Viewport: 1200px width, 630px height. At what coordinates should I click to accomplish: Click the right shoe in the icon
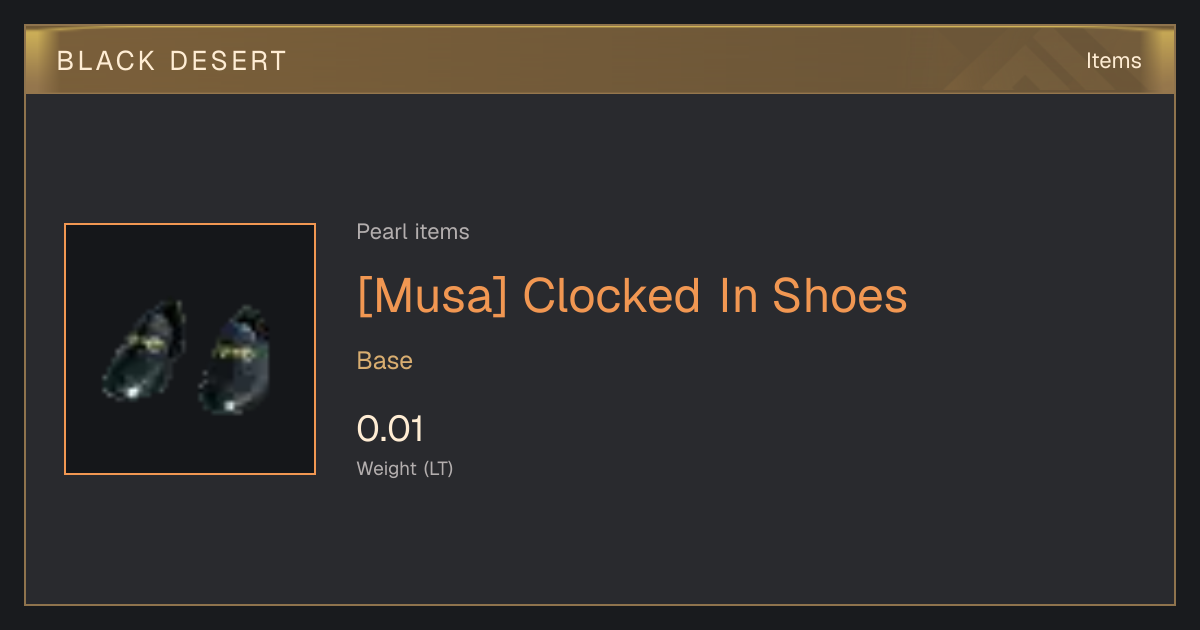point(235,361)
